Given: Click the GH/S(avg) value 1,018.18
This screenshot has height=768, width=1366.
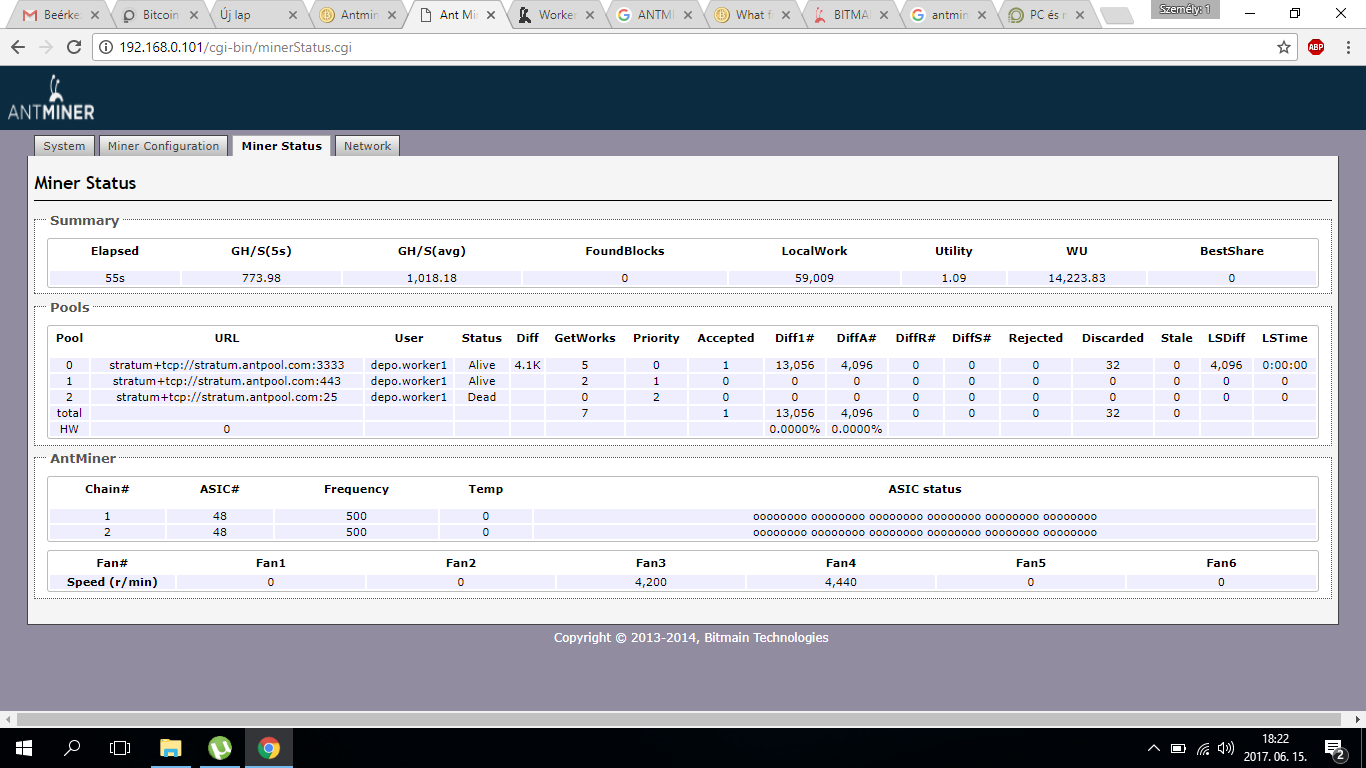Looking at the screenshot, I should click(431, 278).
